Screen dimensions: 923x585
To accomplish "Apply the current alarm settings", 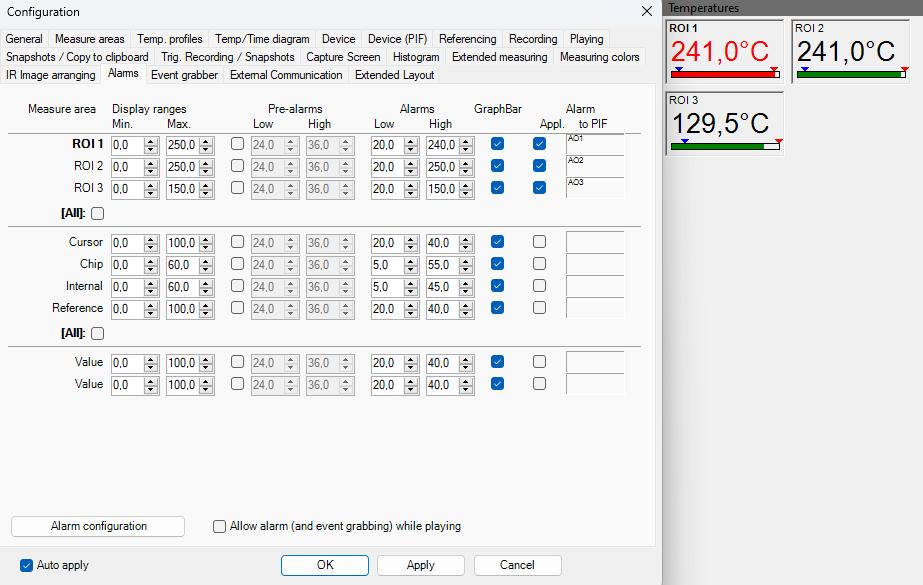I will pos(420,564).
